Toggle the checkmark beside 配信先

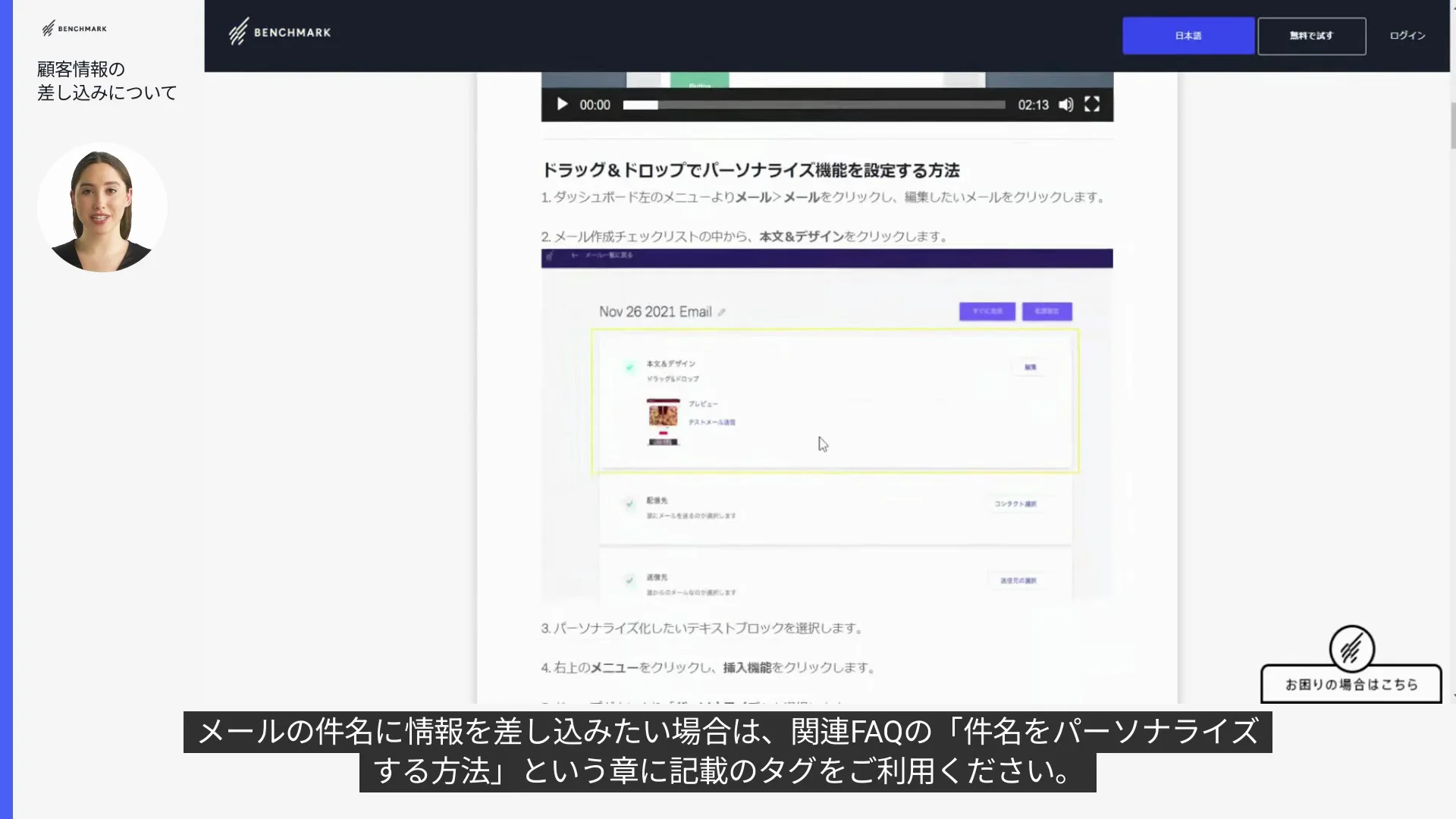[x=629, y=502]
